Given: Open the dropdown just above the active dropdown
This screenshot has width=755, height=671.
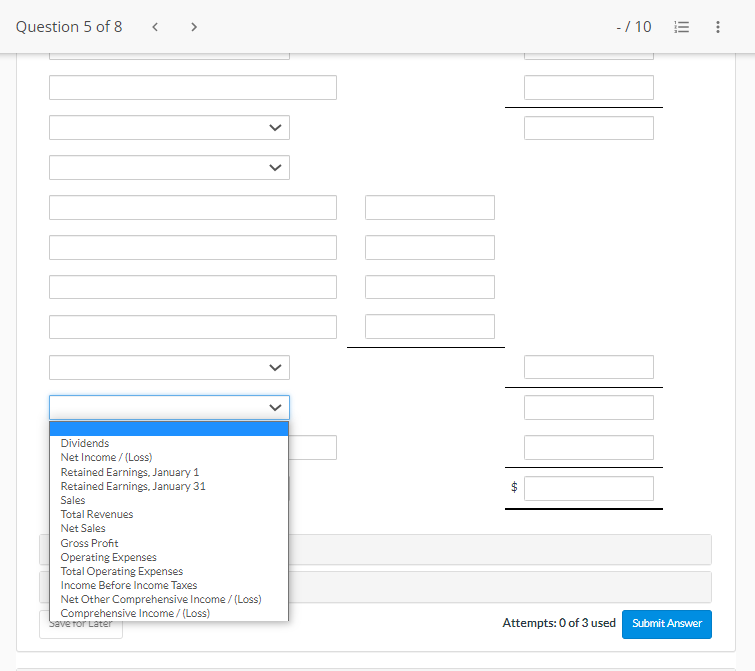Looking at the screenshot, I should pos(169,367).
